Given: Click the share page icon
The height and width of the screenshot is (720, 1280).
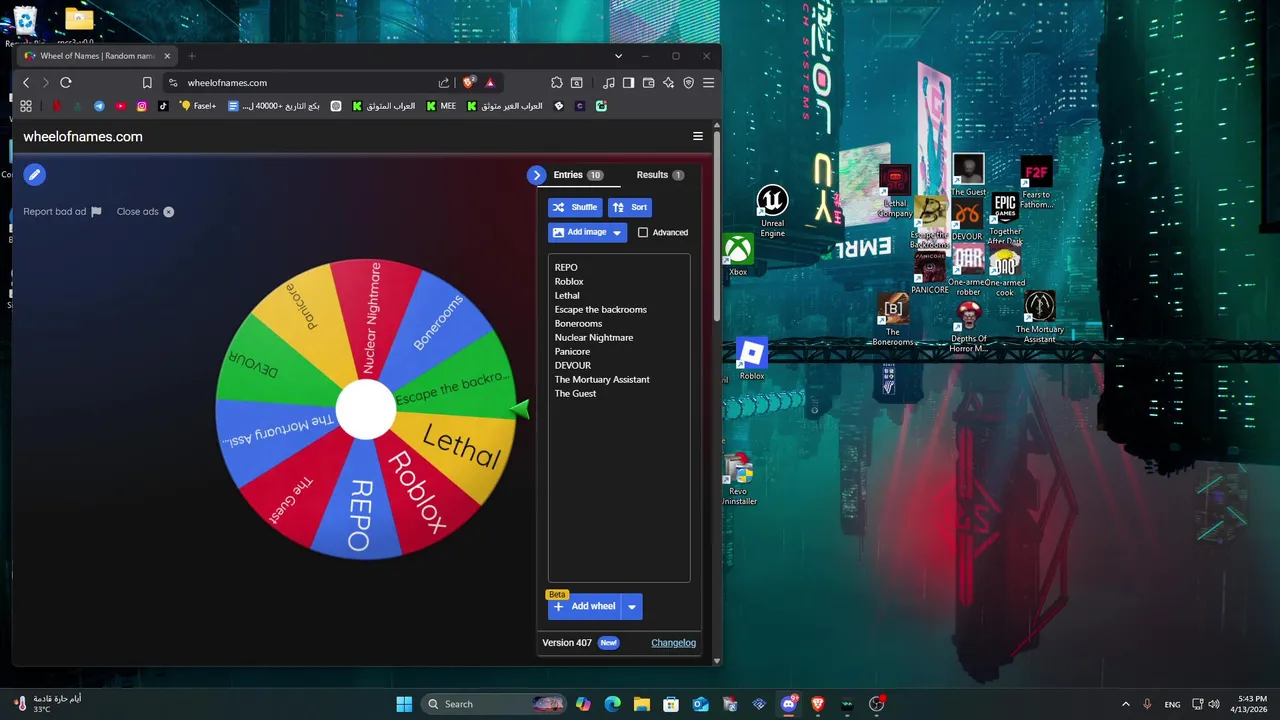Looking at the screenshot, I should coord(444,83).
